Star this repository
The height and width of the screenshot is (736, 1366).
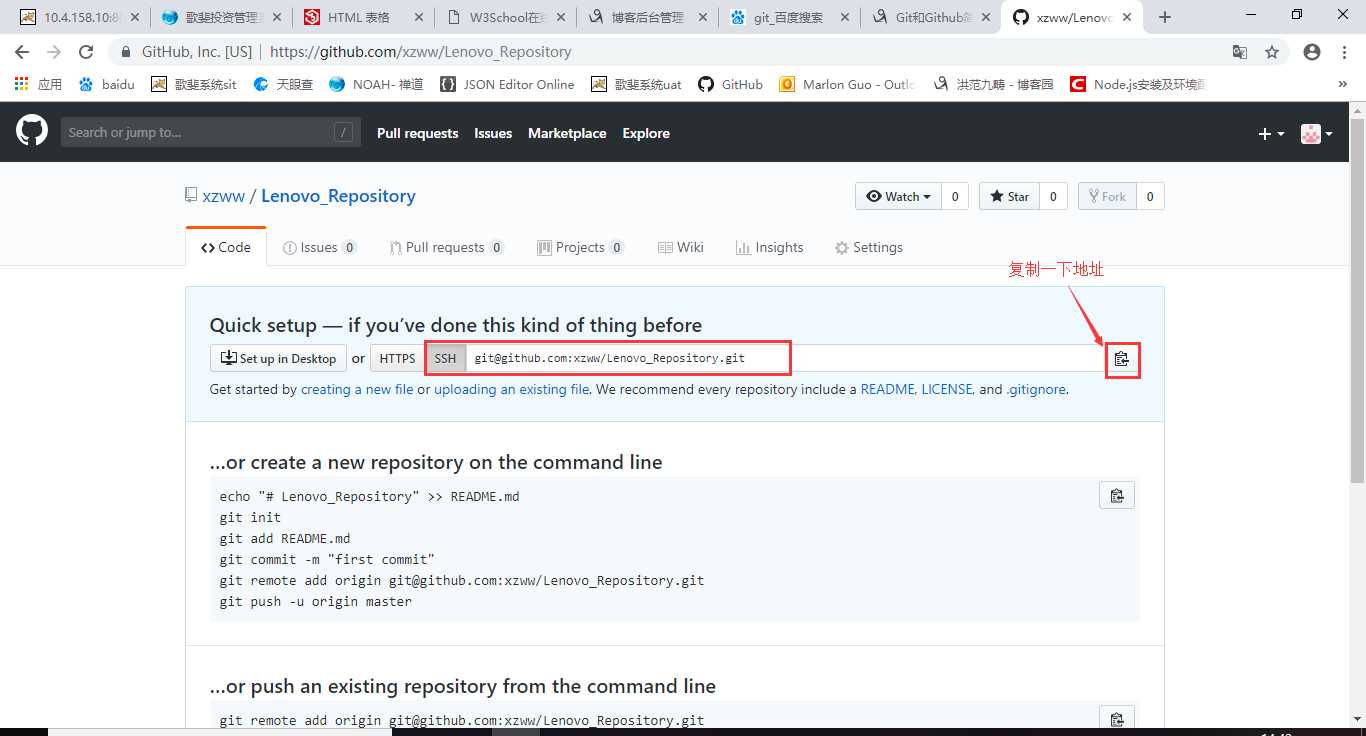pyautogui.click(x=1009, y=196)
